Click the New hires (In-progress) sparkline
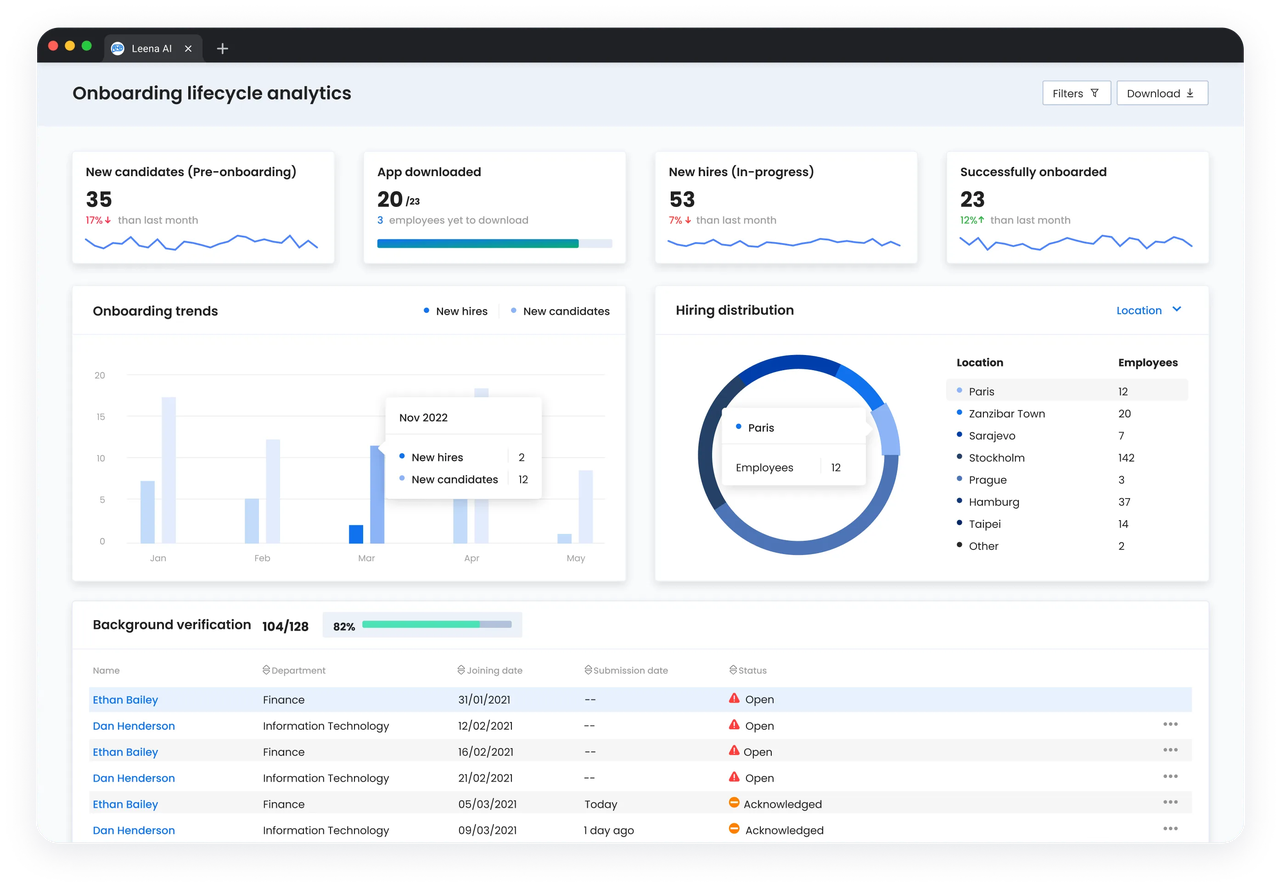The image size is (1280, 888). (x=784, y=242)
